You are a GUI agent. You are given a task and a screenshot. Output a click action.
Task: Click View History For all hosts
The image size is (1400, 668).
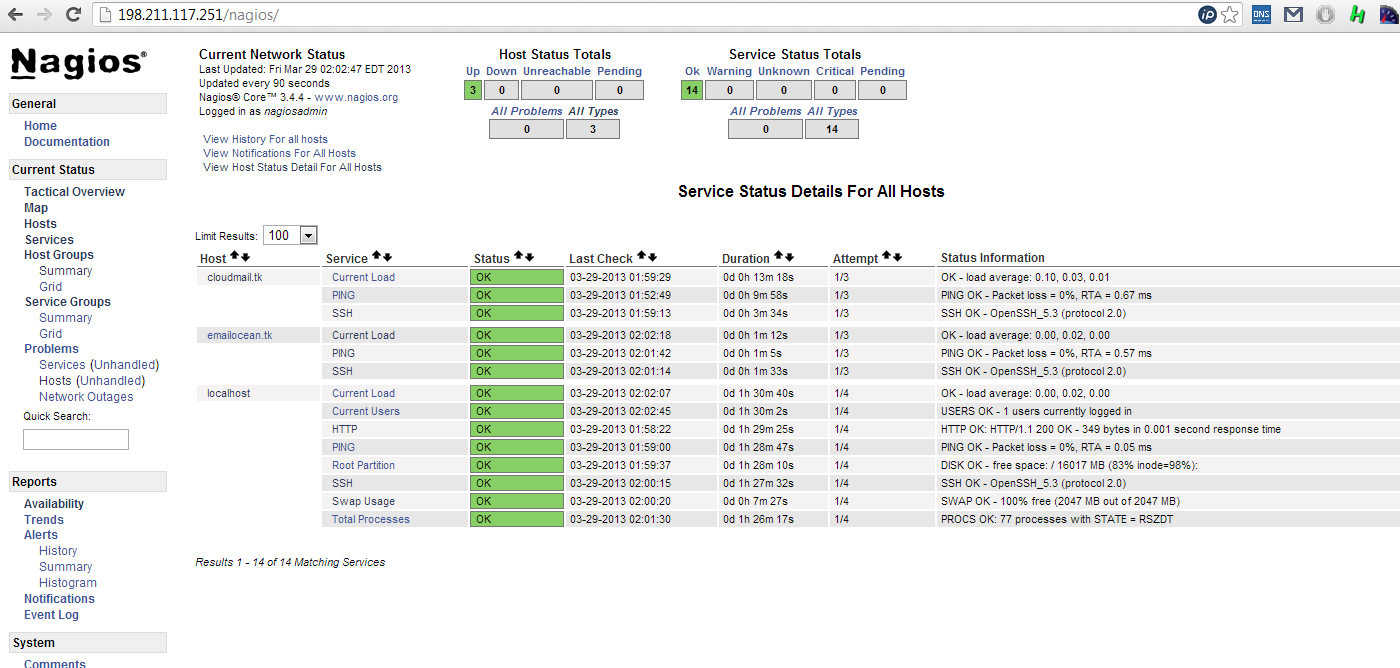click(x=265, y=139)
